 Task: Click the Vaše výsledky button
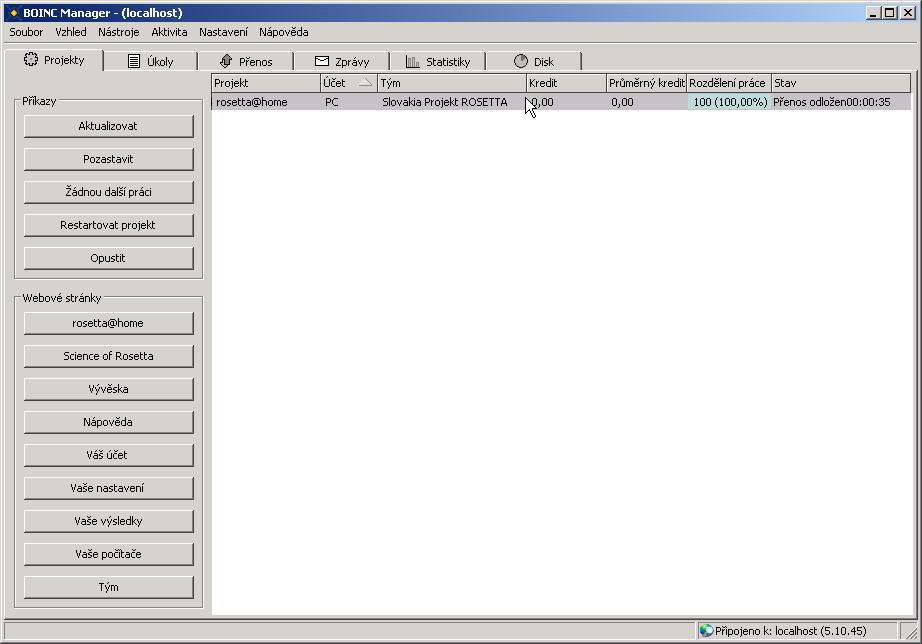tap(108, 520)
